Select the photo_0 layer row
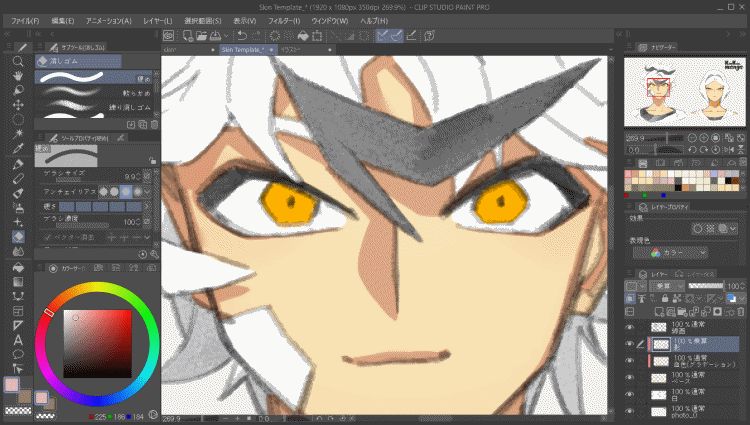This screenshot has height=425, width=750. click(693, 411)
